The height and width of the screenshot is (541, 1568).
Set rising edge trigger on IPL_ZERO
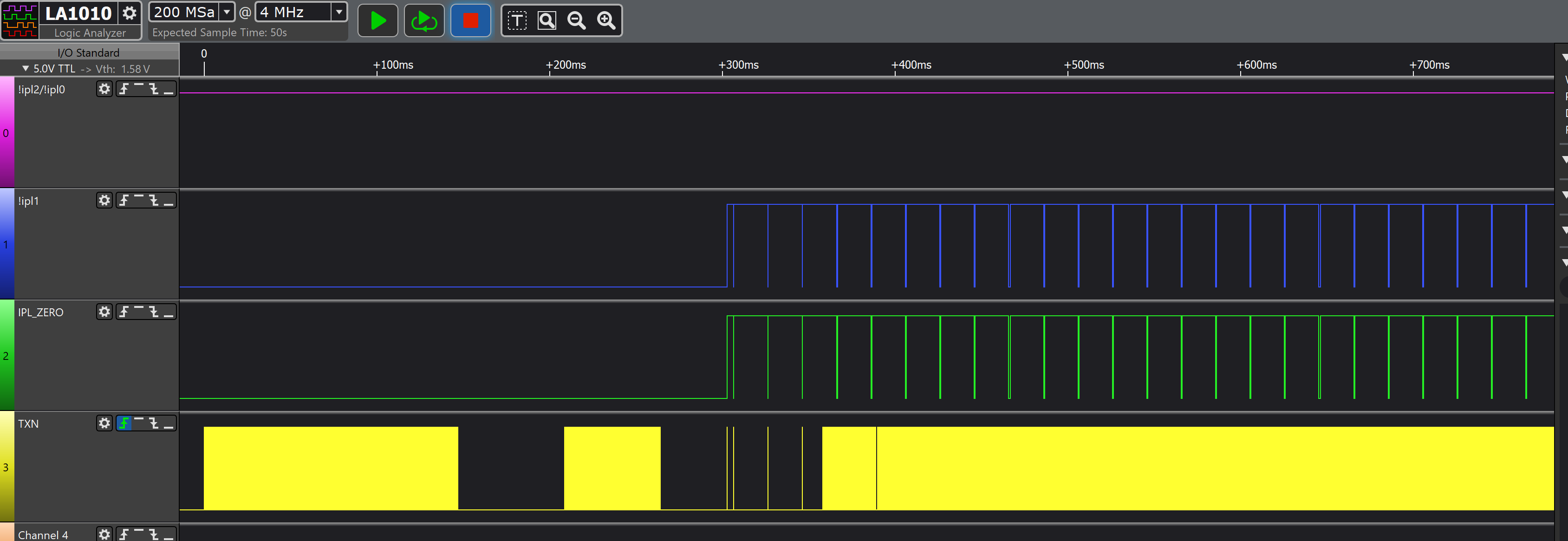coord(124,312)
